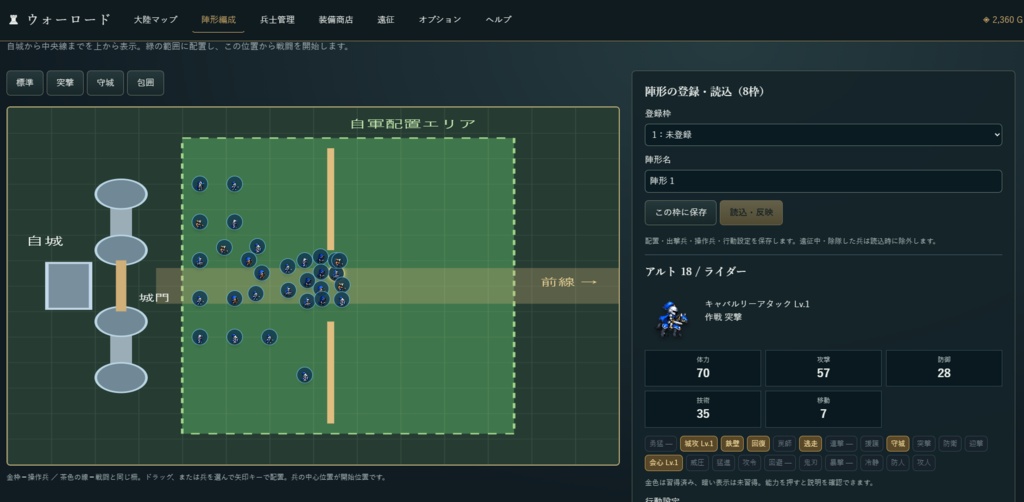Click the gold coin icon beside 2,360 G
This screenshot has height=502, width=1024.
[986, 20]
